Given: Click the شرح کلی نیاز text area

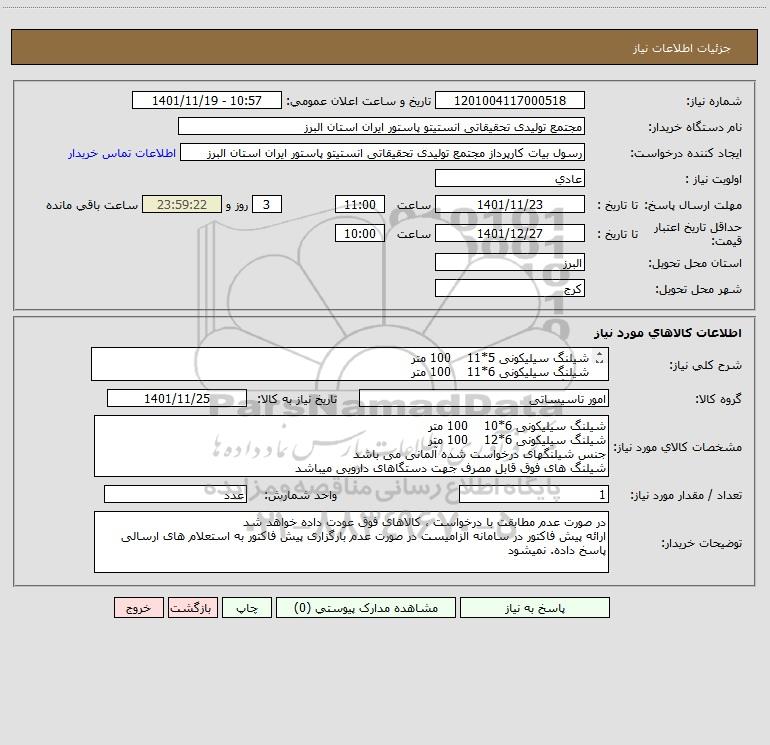Looking at the screenshot, I should [x=350, y=364].
